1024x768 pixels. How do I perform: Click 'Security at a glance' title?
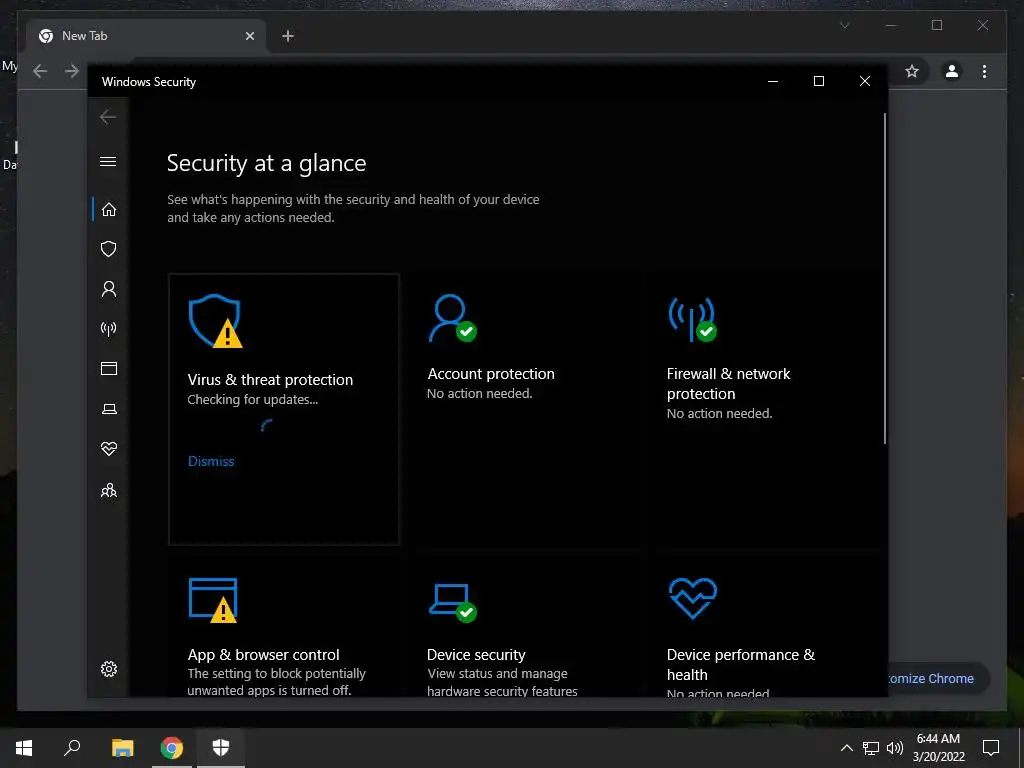click(266, 163)
